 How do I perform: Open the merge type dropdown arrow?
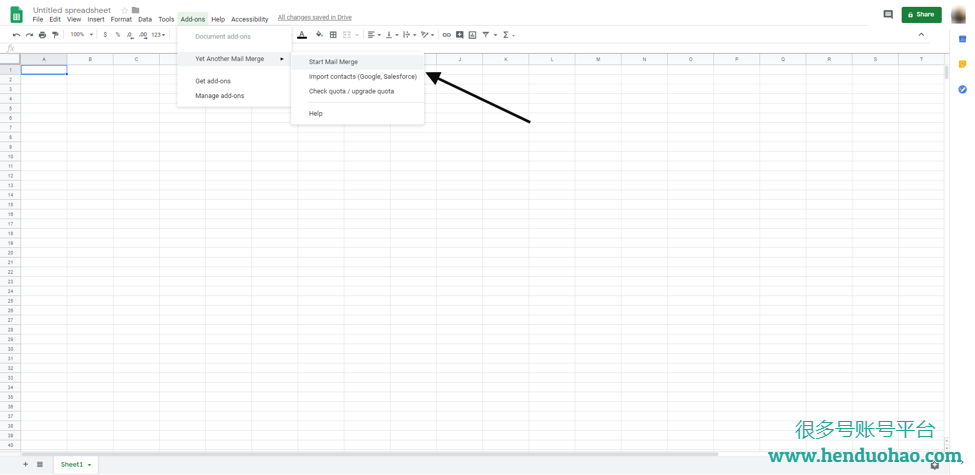click(356, 35)
